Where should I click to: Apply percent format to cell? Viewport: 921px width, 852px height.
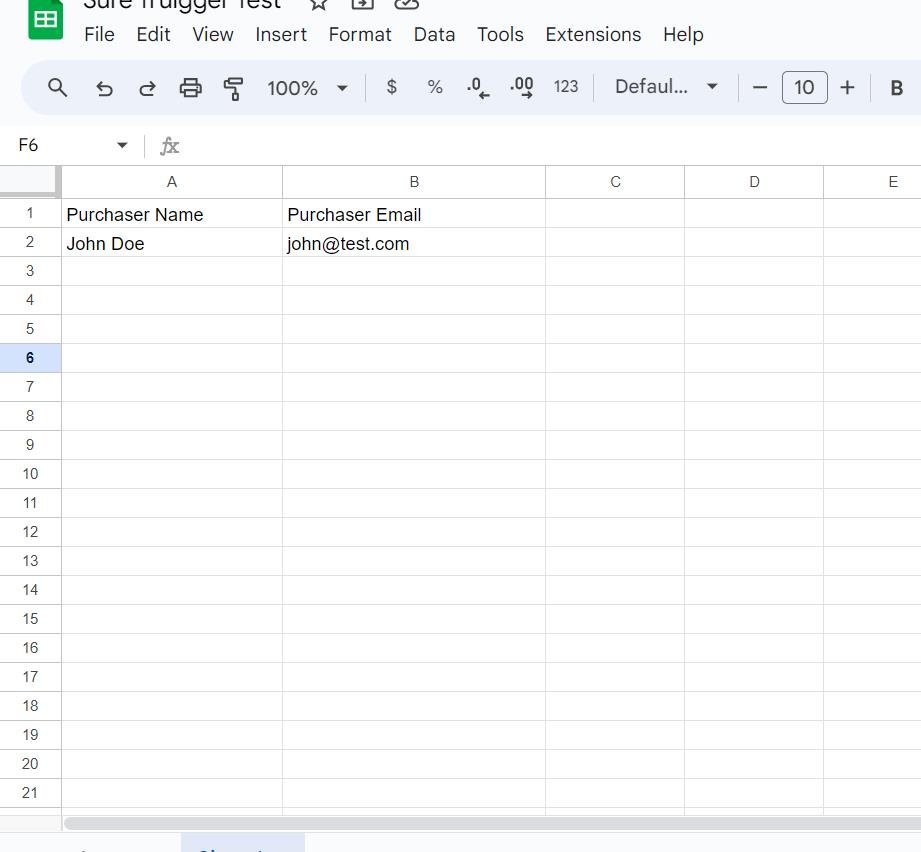pyautogui.click(x=435, y=87)
